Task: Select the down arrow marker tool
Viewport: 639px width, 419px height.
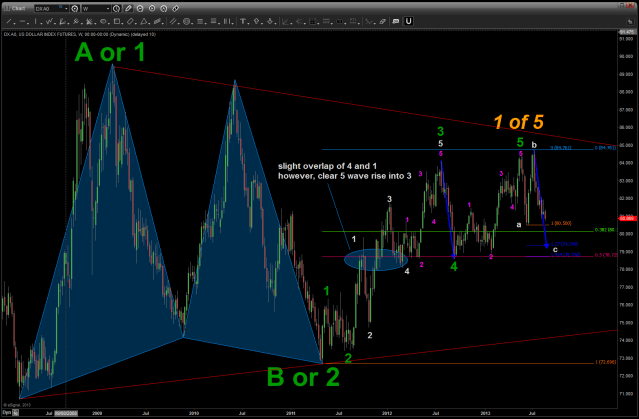Action: [270, 21]
